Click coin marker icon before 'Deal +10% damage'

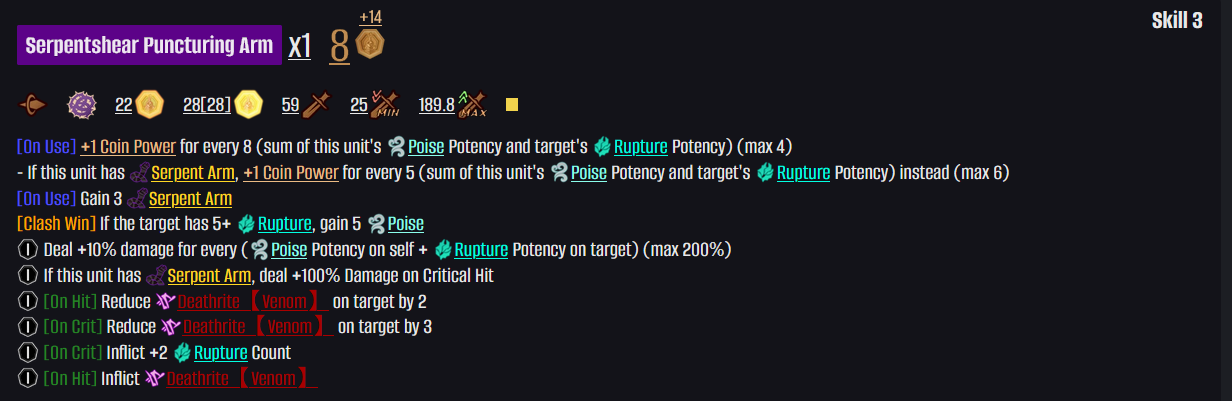[x=29, y=250]
